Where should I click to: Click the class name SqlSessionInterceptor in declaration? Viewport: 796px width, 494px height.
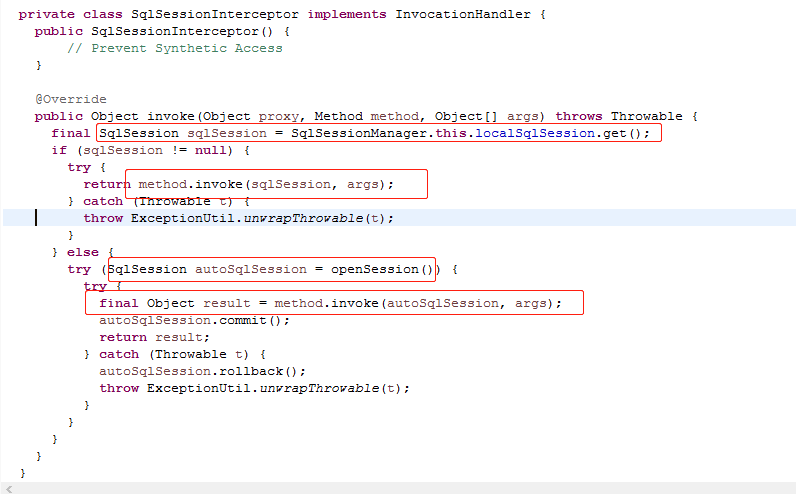coord(215,14)
